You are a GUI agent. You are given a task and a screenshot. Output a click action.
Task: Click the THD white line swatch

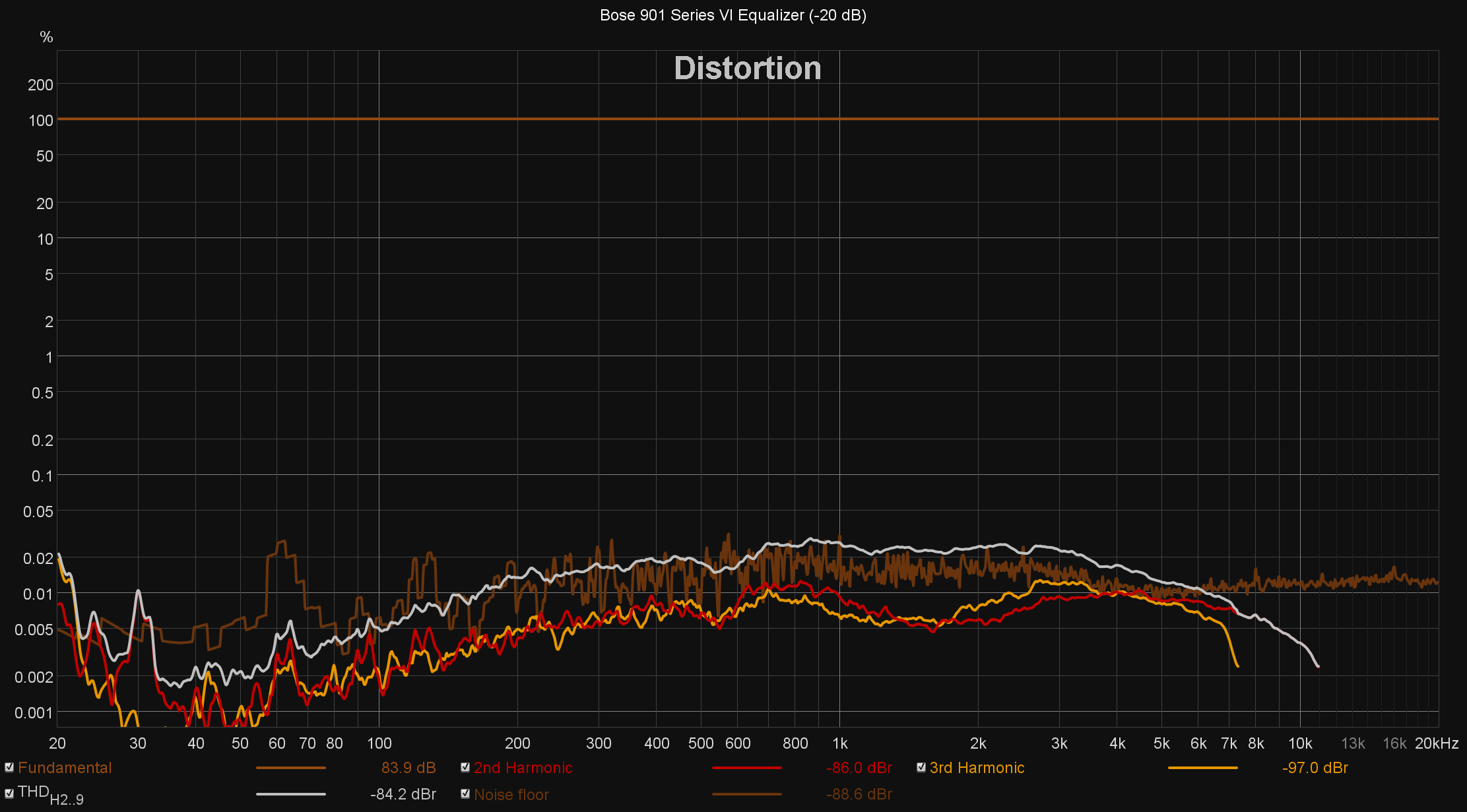tap(291, 794)
